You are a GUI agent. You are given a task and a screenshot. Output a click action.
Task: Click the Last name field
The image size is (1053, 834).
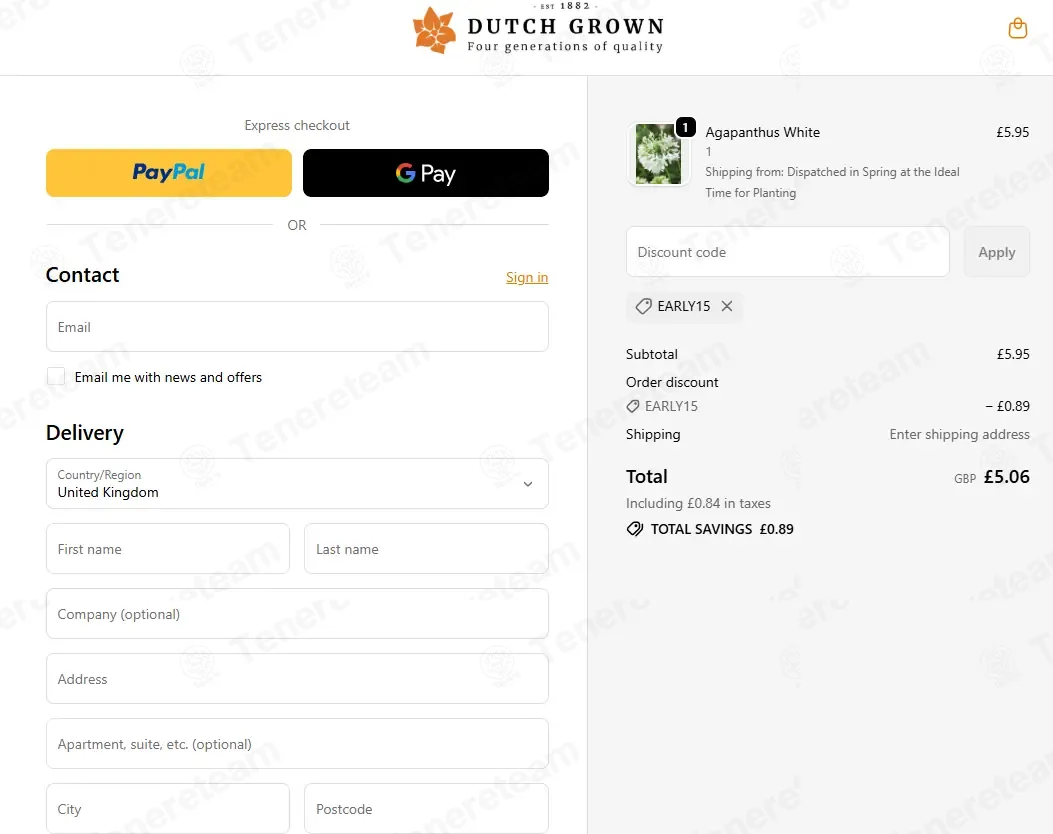[426, 549]
